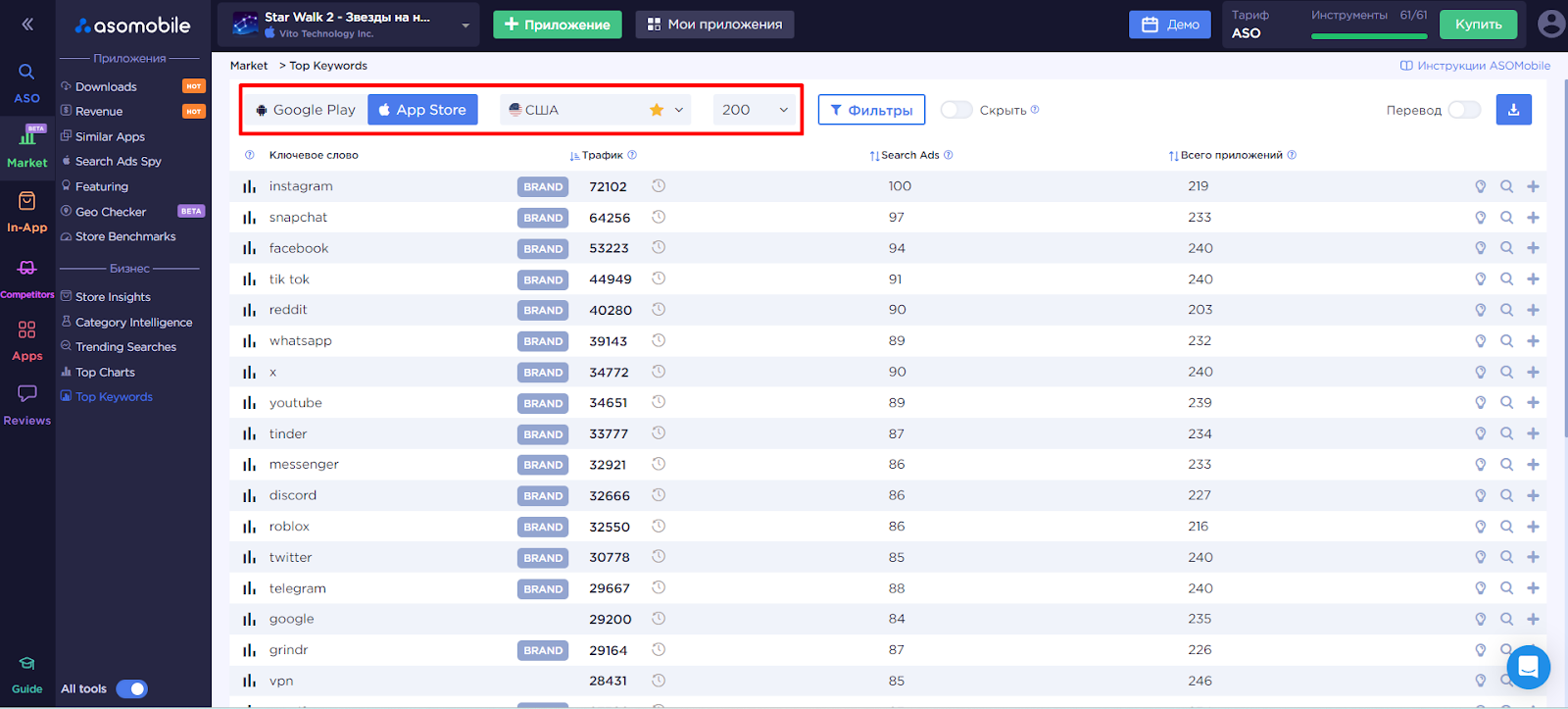This screenshot has height=709, width=1568.
Task: Click the keyword 'roblox'
Action: 289,527
